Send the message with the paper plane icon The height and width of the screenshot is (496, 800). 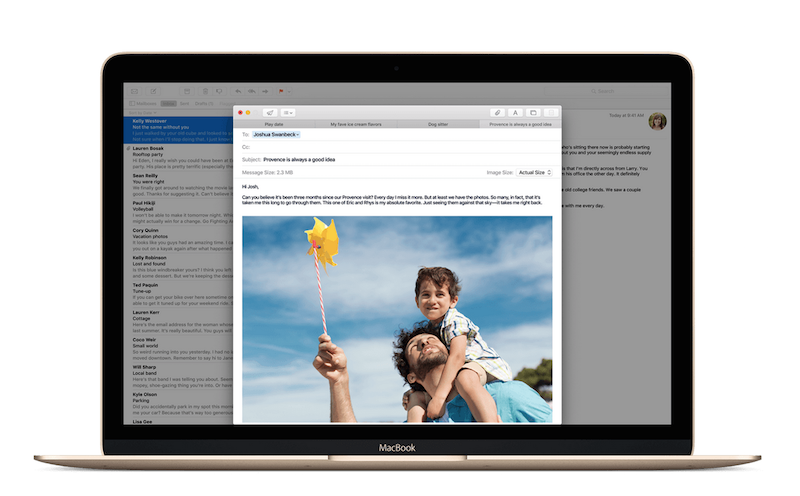(x=271, y=113)
